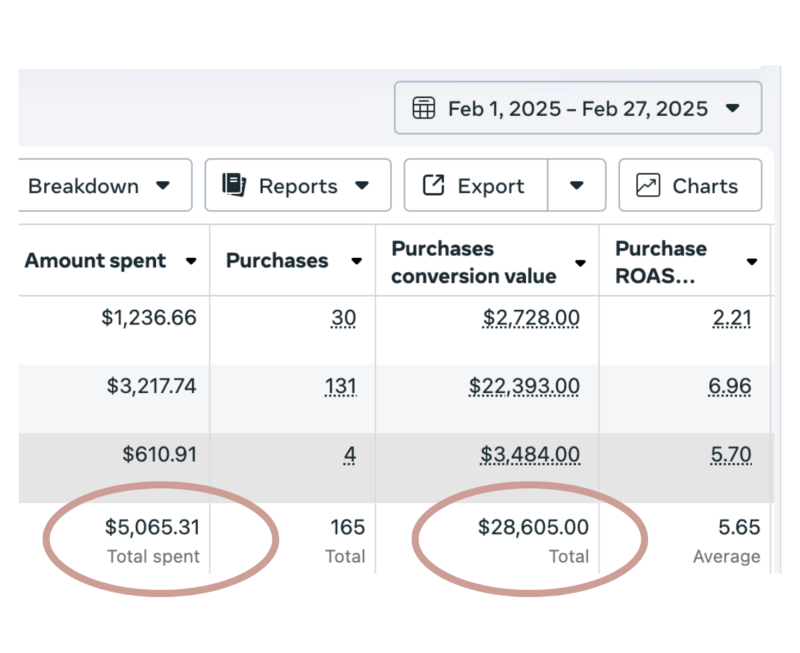The image size is (800, 653).
Task: Expand the Breakdown dropdown
Action: tap(105, 185)
